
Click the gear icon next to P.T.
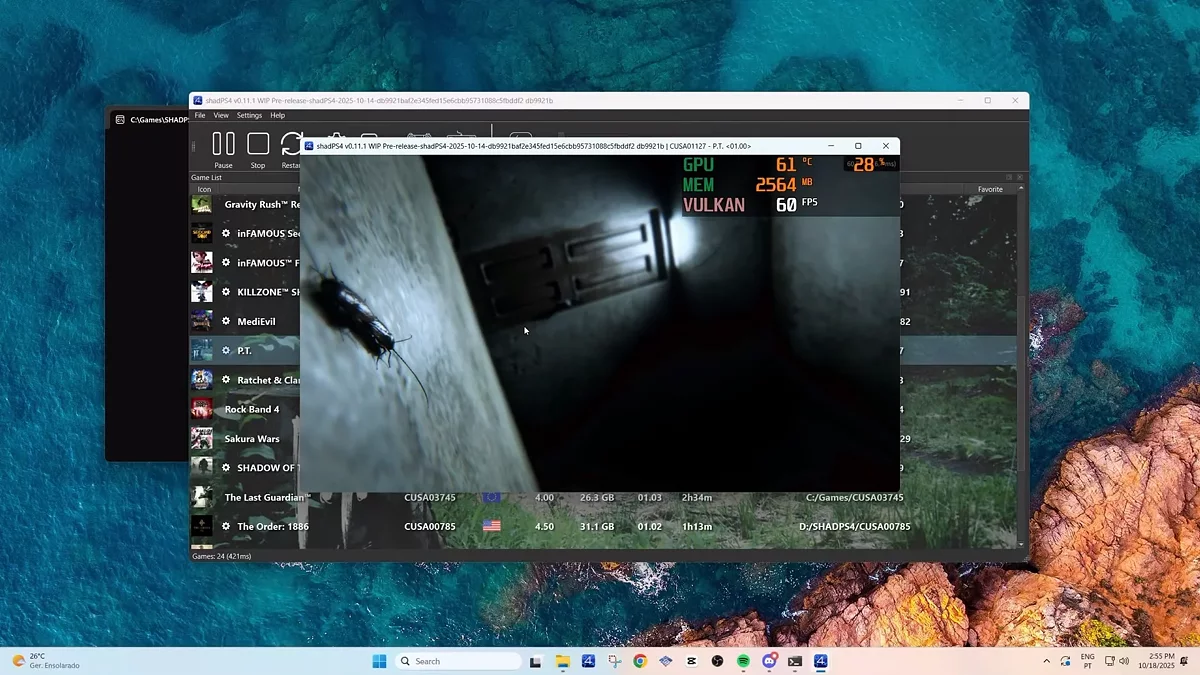226,351
